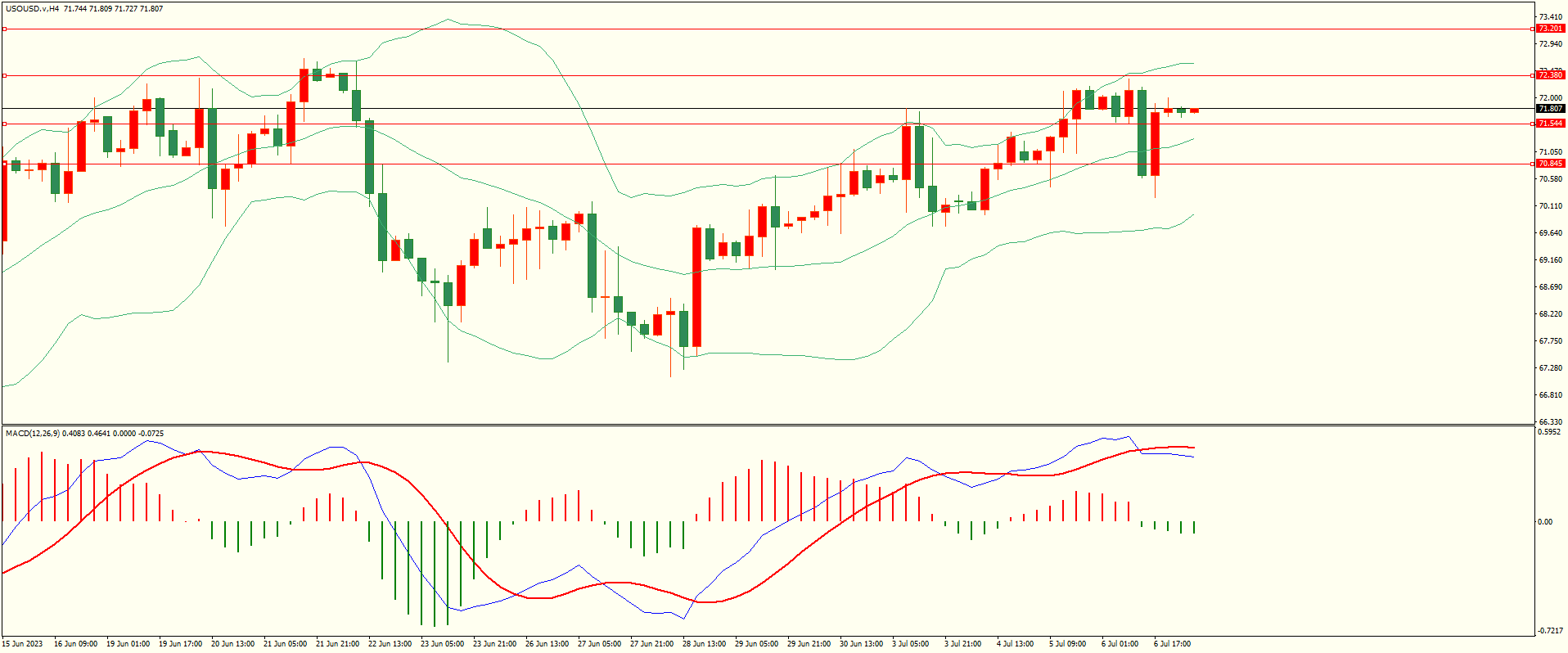Screen dimensions: 1568x653
Task: Click the 69.640 price scale value
Action: pos(1550,233)
